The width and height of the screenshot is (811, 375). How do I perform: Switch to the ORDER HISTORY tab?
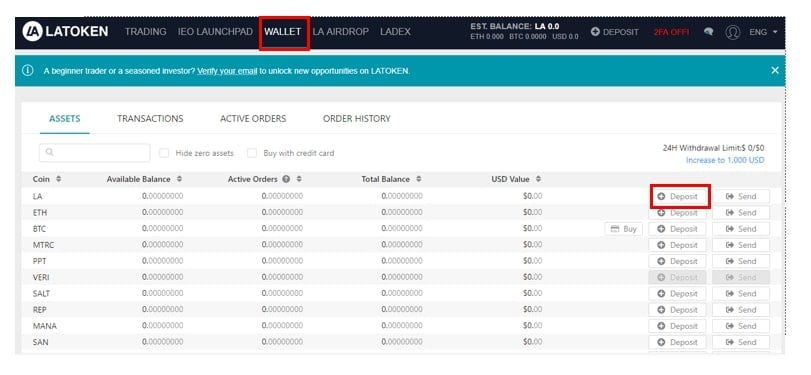click(357, 118)
